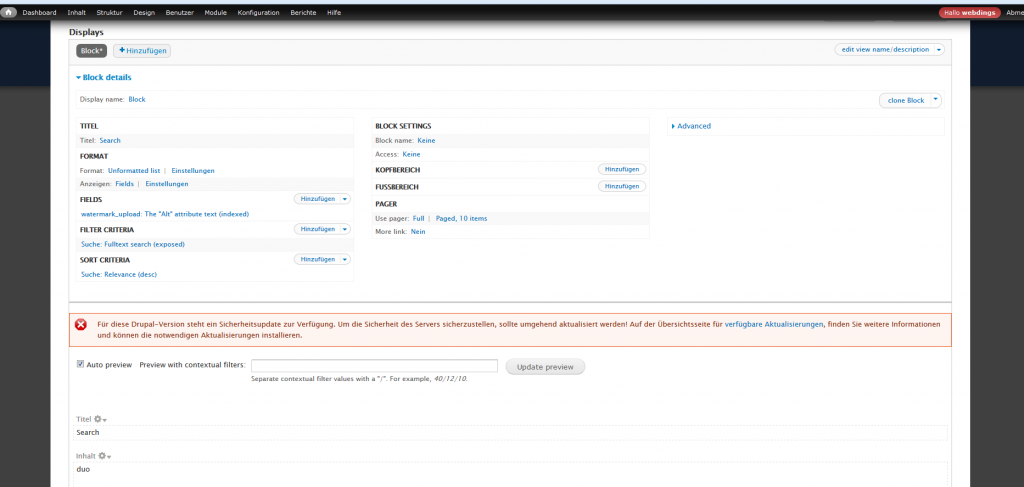Viewport: 1024px width, 487px height.
Task: Open edit view name/description dropdown arrow
Action: click(939, 49)
